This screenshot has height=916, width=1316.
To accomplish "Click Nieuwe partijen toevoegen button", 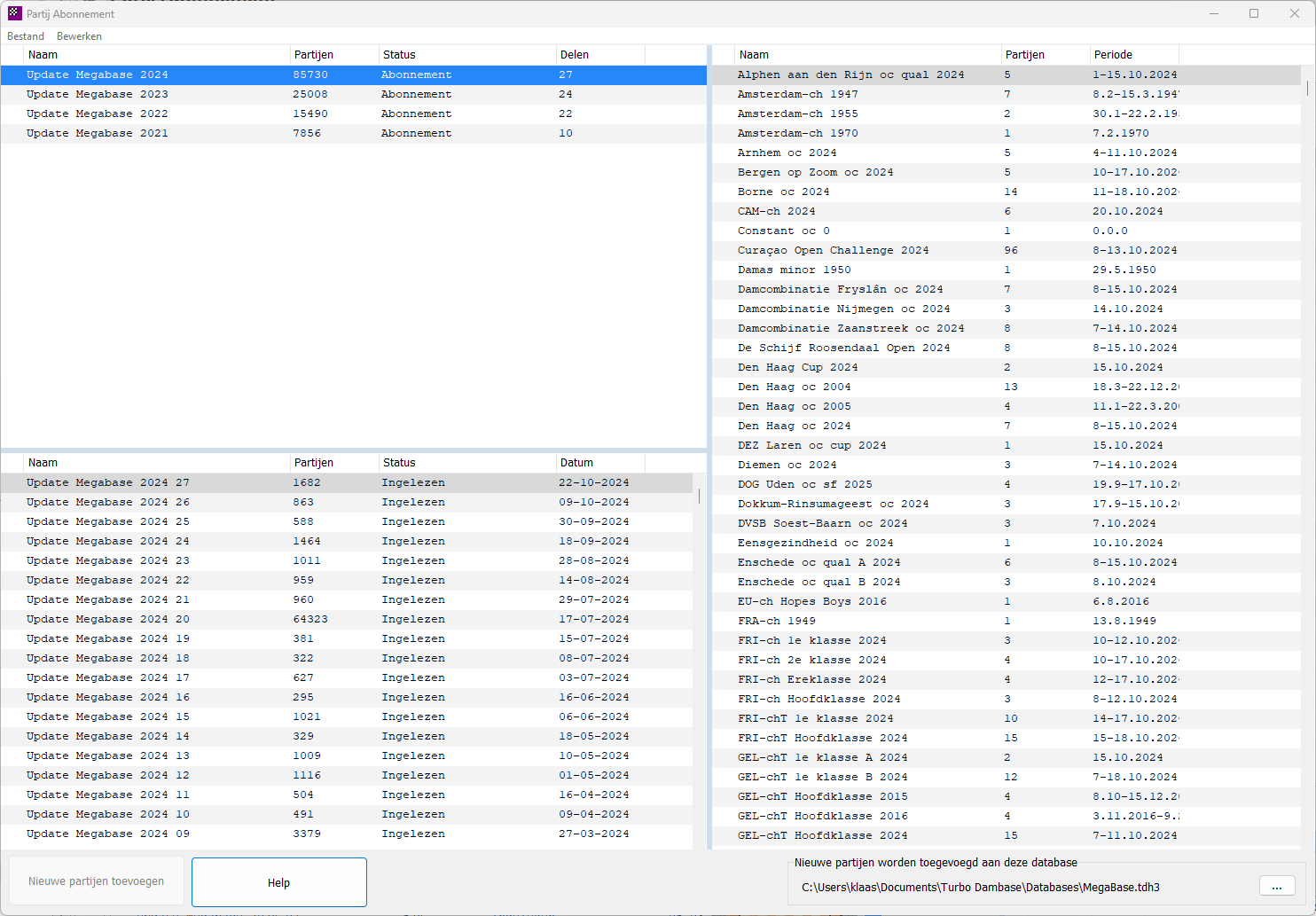I will pos(97,881).
